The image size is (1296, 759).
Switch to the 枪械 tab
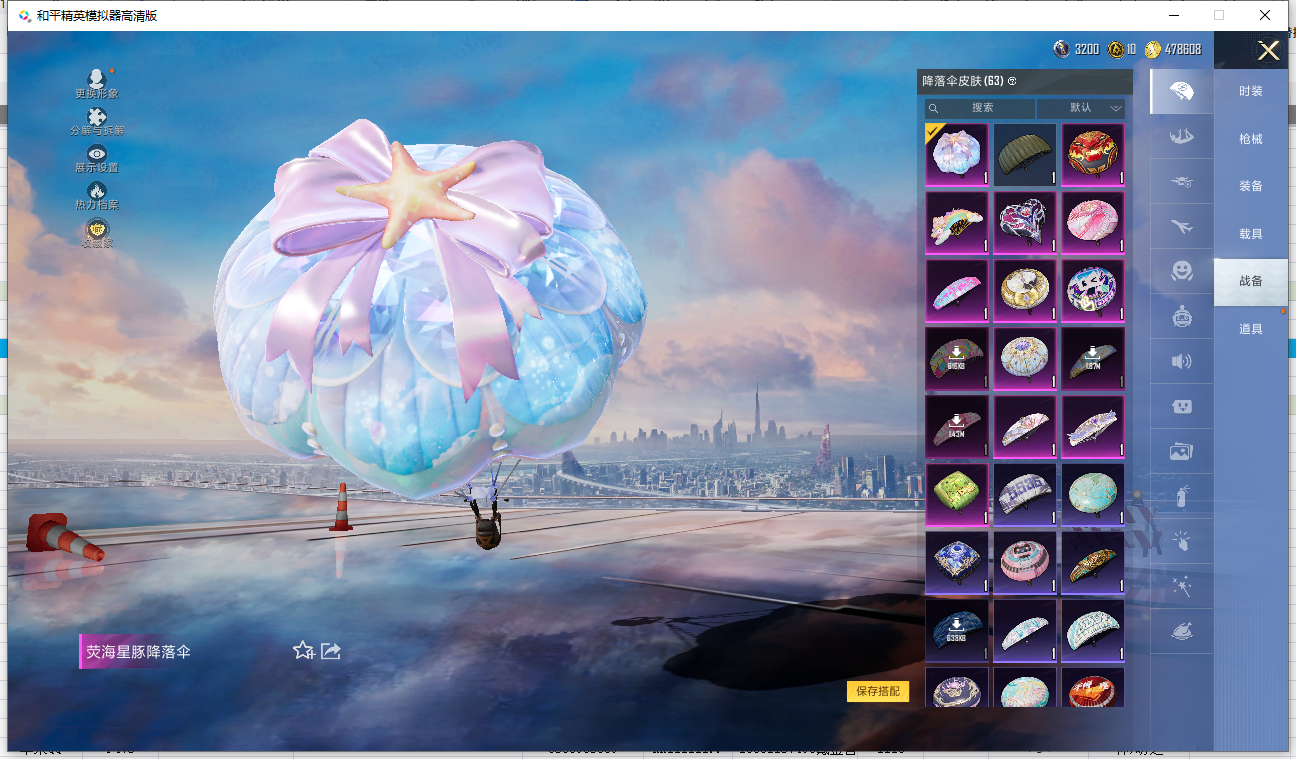click(x=1251, y=139)
